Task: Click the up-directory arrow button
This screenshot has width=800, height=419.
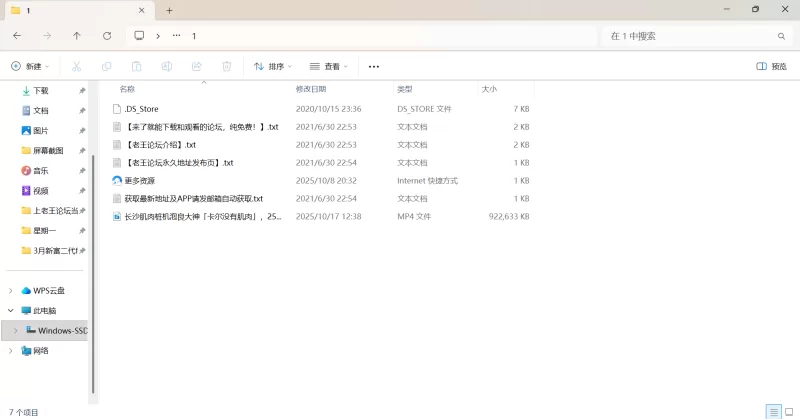Action: [77, 36]
